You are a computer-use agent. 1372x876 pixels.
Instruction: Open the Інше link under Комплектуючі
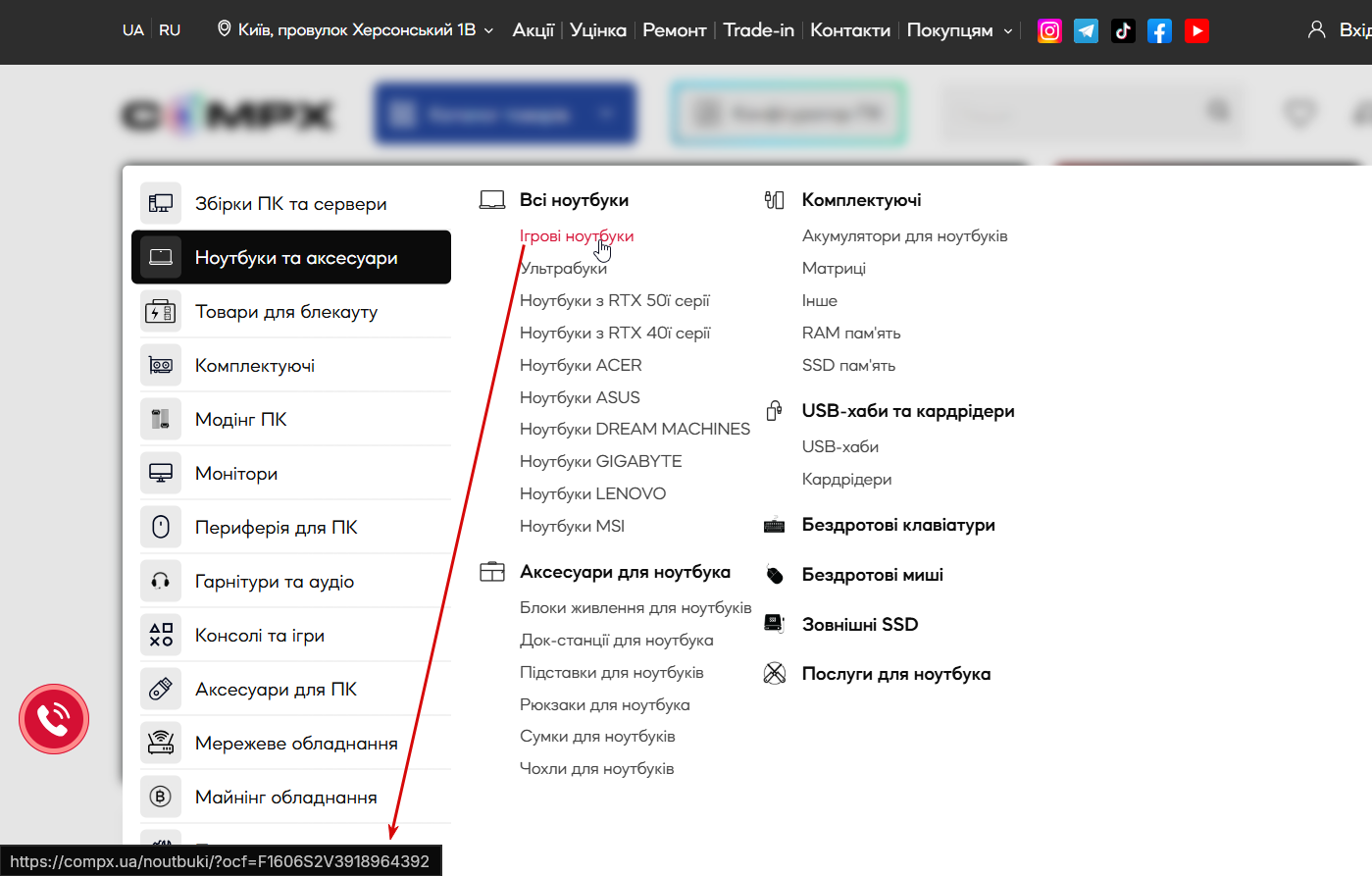820,301
